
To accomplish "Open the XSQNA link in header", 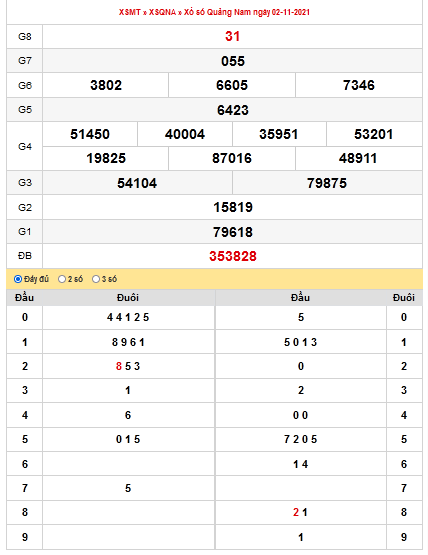I will pyautogui.click(x=162, y=12).
